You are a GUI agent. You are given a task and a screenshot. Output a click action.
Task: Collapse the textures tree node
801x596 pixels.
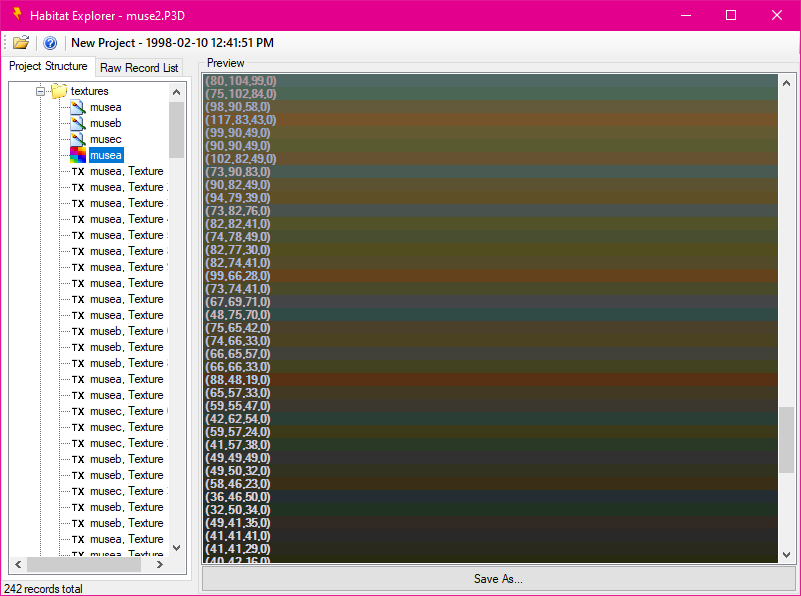click(40, 91)
